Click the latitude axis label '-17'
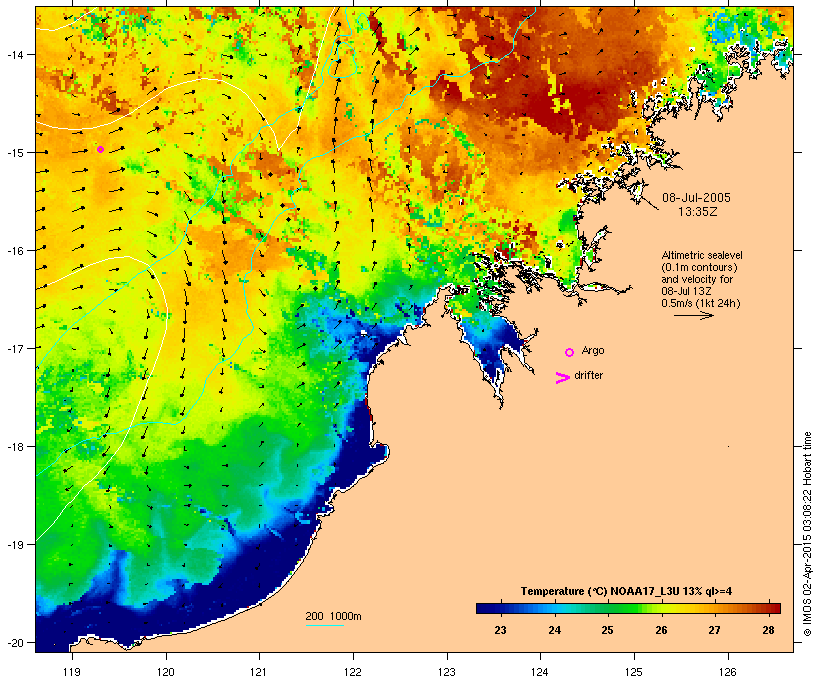The height and width of the screenshot is (680, 820). click(x=14, y=348)
